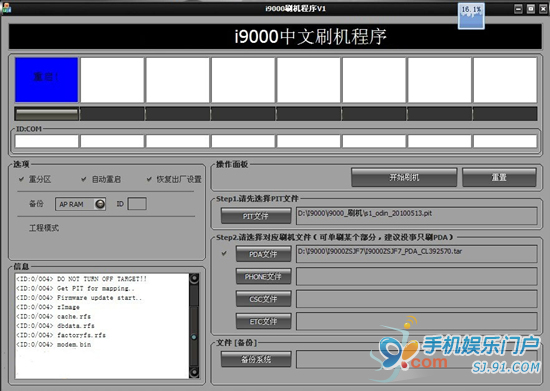Click the application icon in title bar
Screen dimensions: 550x391
tap(7, 8)
